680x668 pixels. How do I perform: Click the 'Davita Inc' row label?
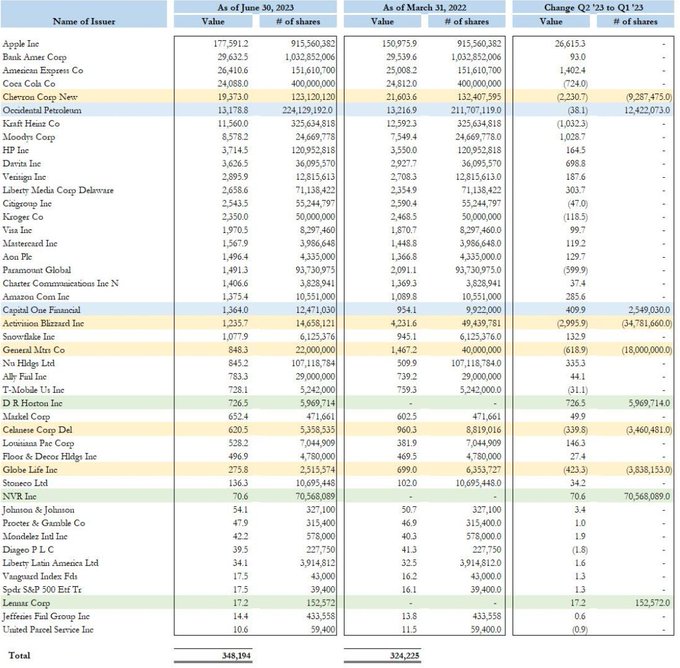[x=22, y=164]
